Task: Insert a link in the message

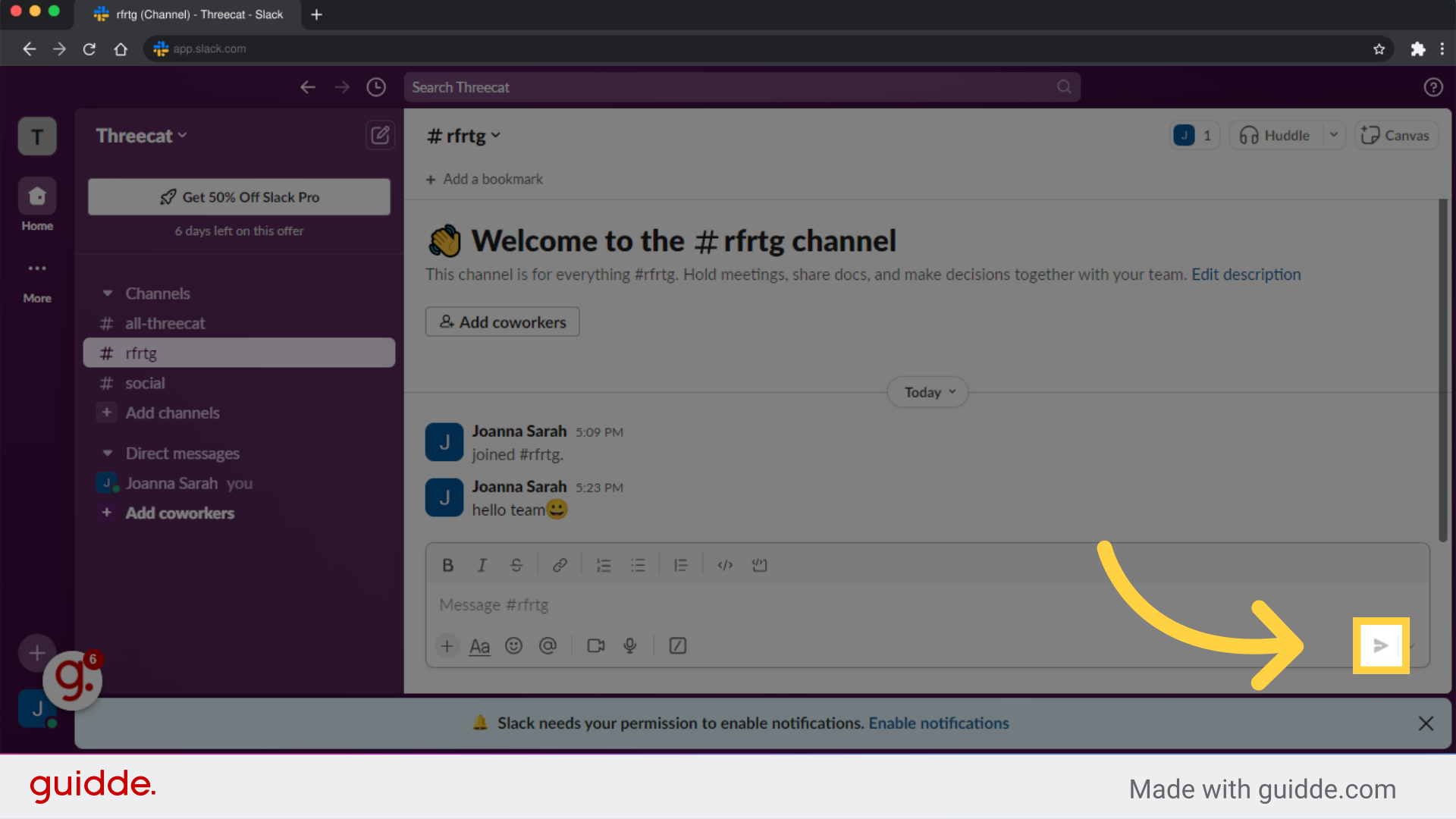Action: [560, 564]
